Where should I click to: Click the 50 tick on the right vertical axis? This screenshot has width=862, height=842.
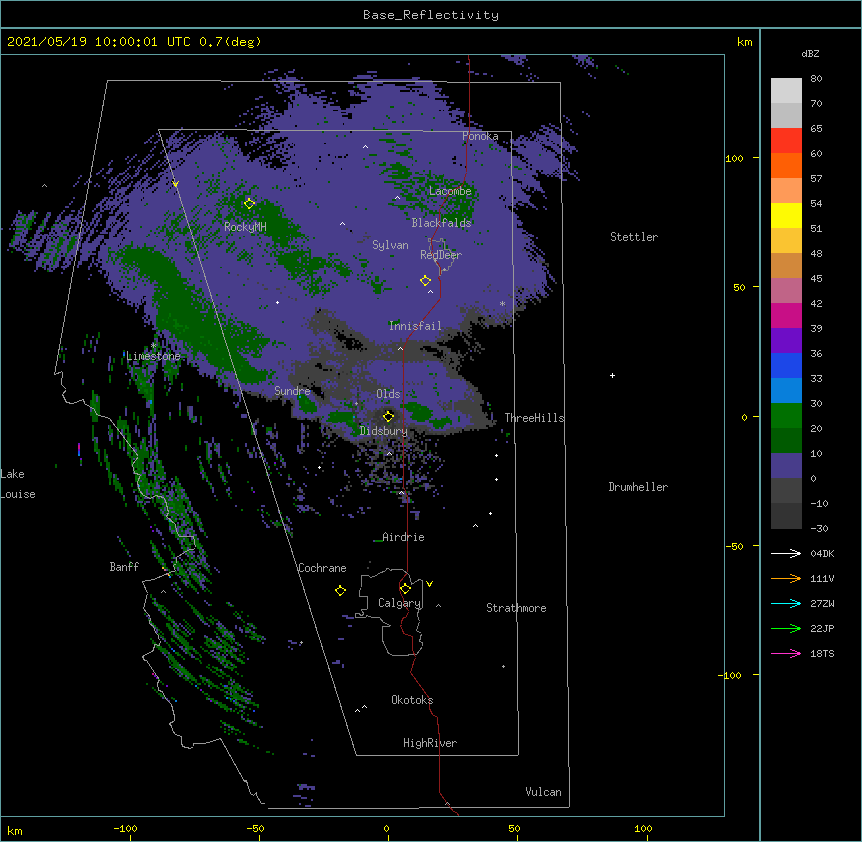pos(739,287)
